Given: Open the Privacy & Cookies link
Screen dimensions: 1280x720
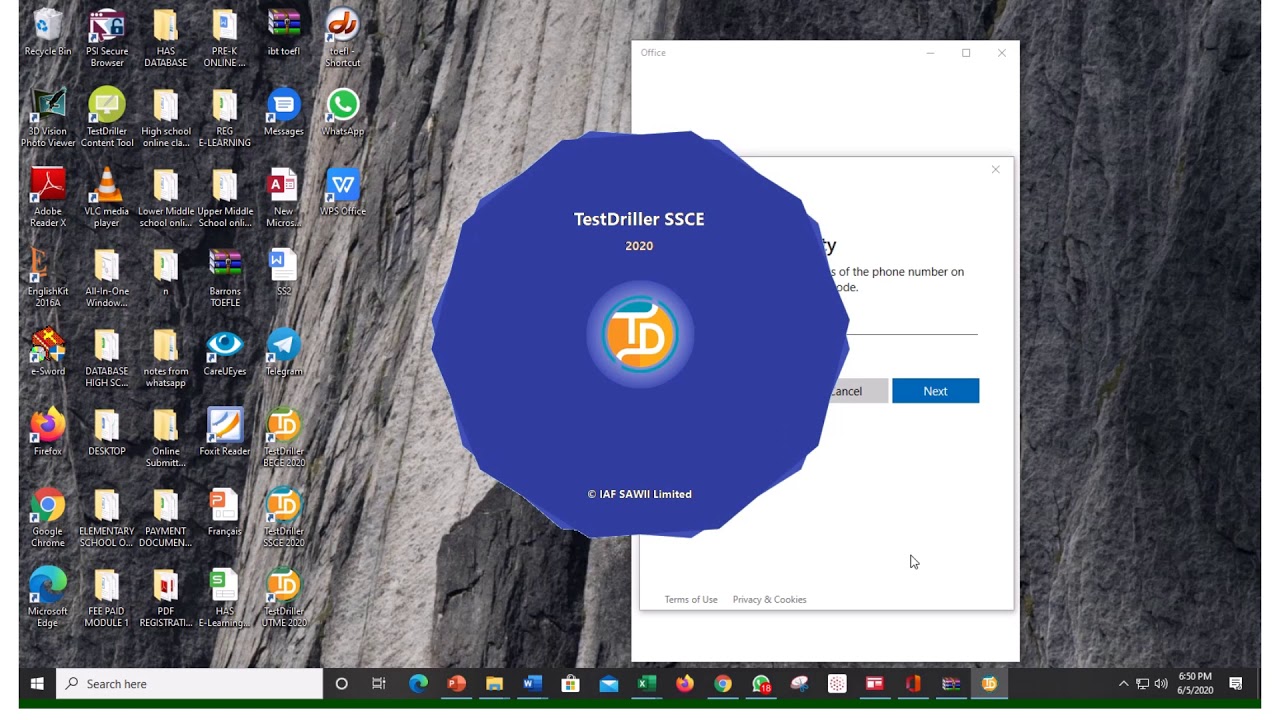Looking at the screenshot, I should [769, 600].
